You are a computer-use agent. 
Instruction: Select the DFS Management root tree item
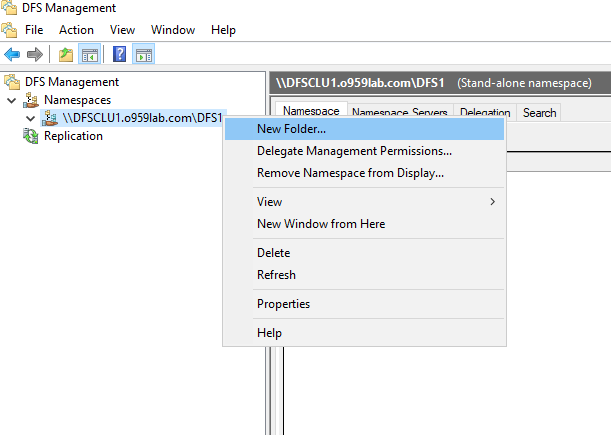pos(72,82)
